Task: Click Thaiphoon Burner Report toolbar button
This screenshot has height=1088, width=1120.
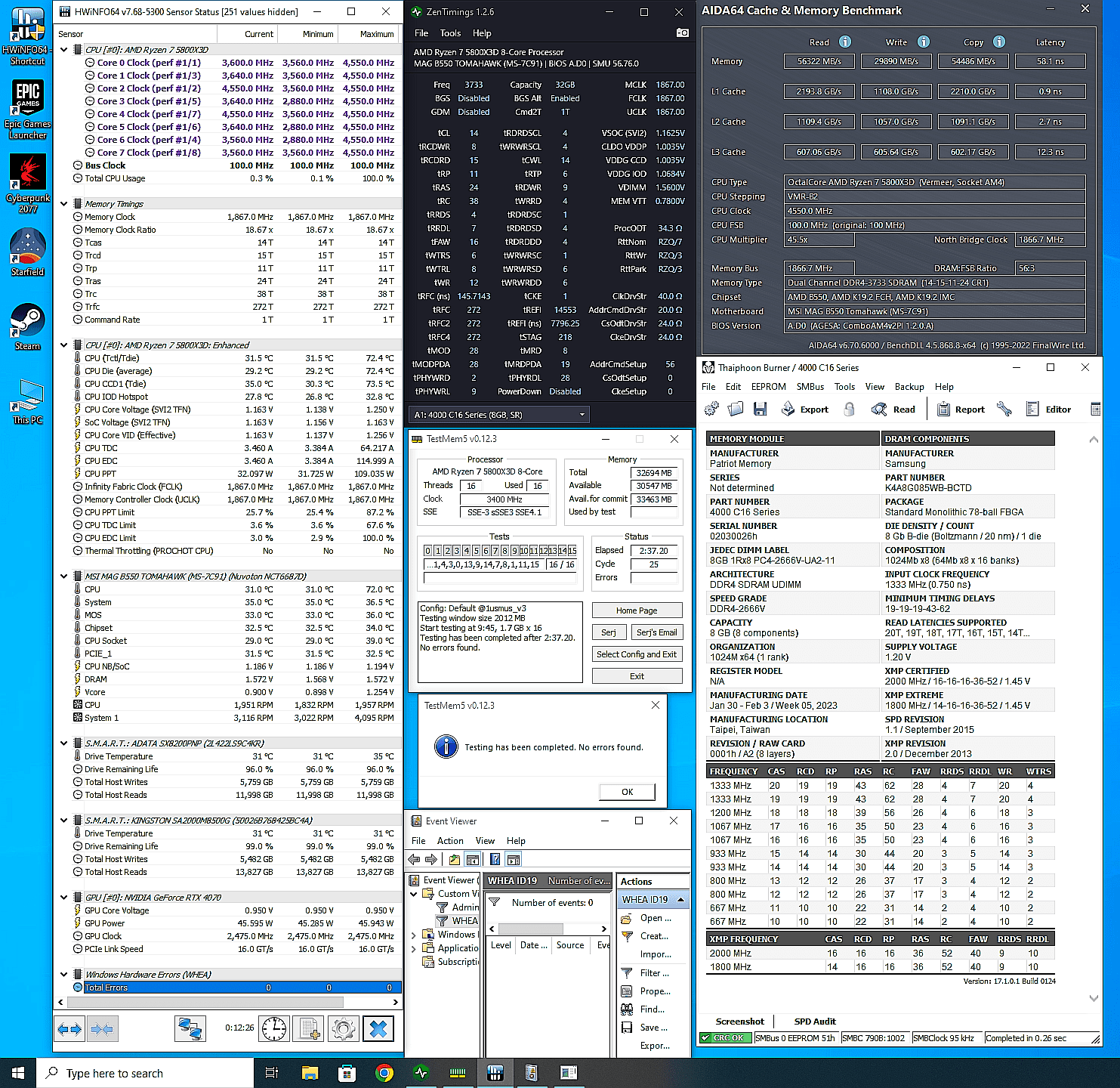Action: pyautogui.click(x=961, y=409)
